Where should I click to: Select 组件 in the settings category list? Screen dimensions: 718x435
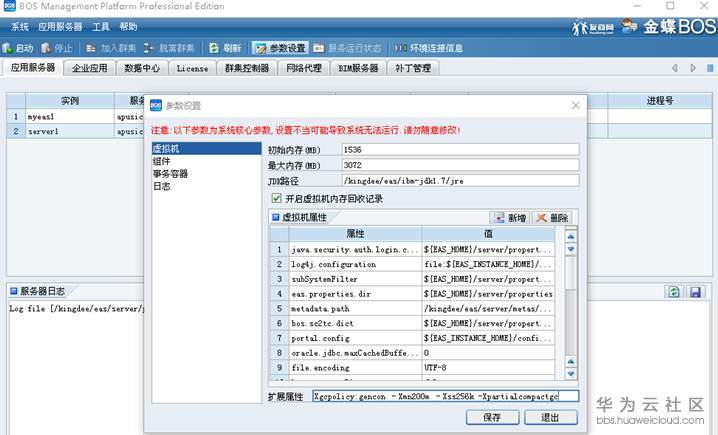click(206, 161)
